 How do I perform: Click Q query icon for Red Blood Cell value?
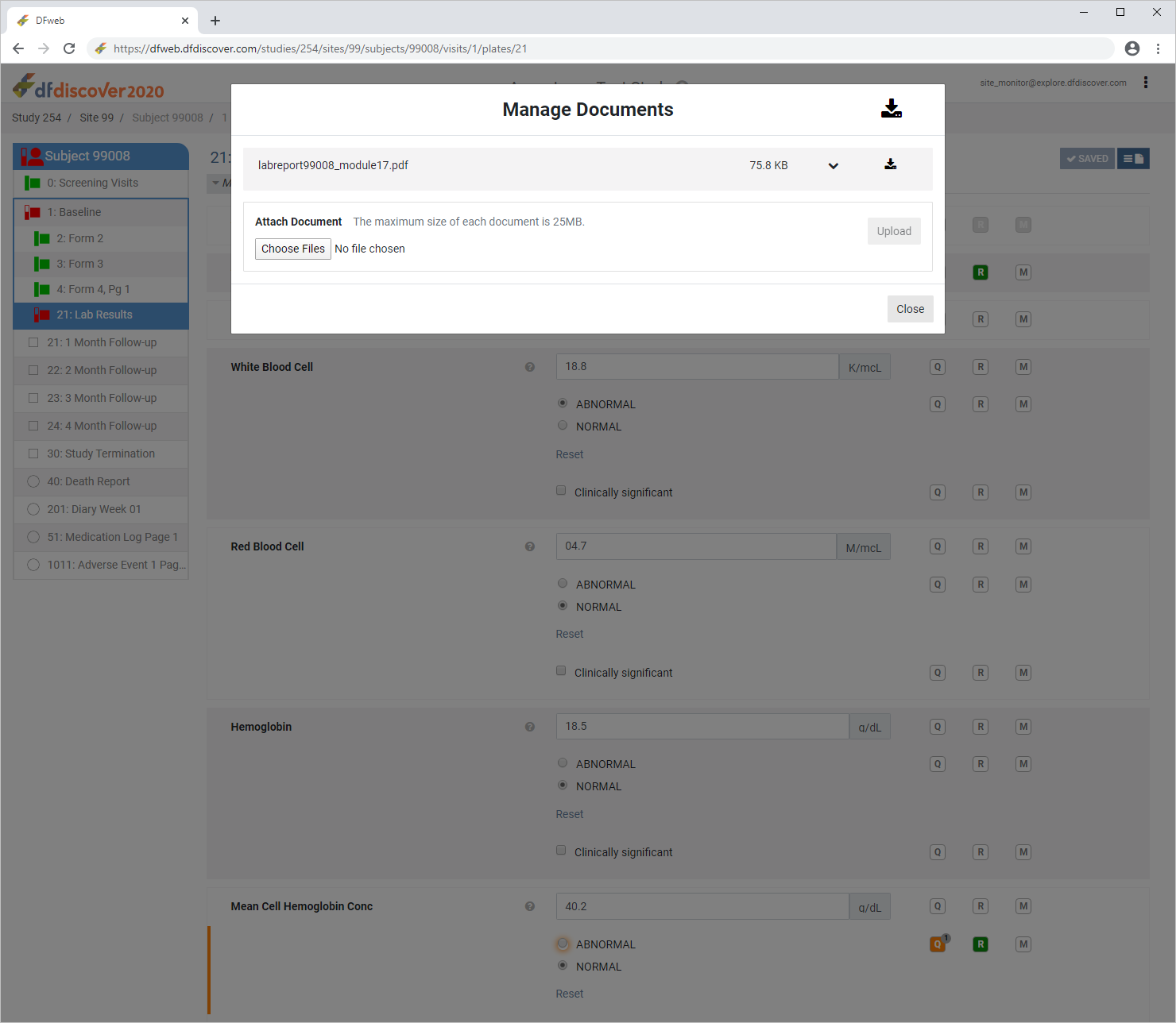tap(938, 546)
